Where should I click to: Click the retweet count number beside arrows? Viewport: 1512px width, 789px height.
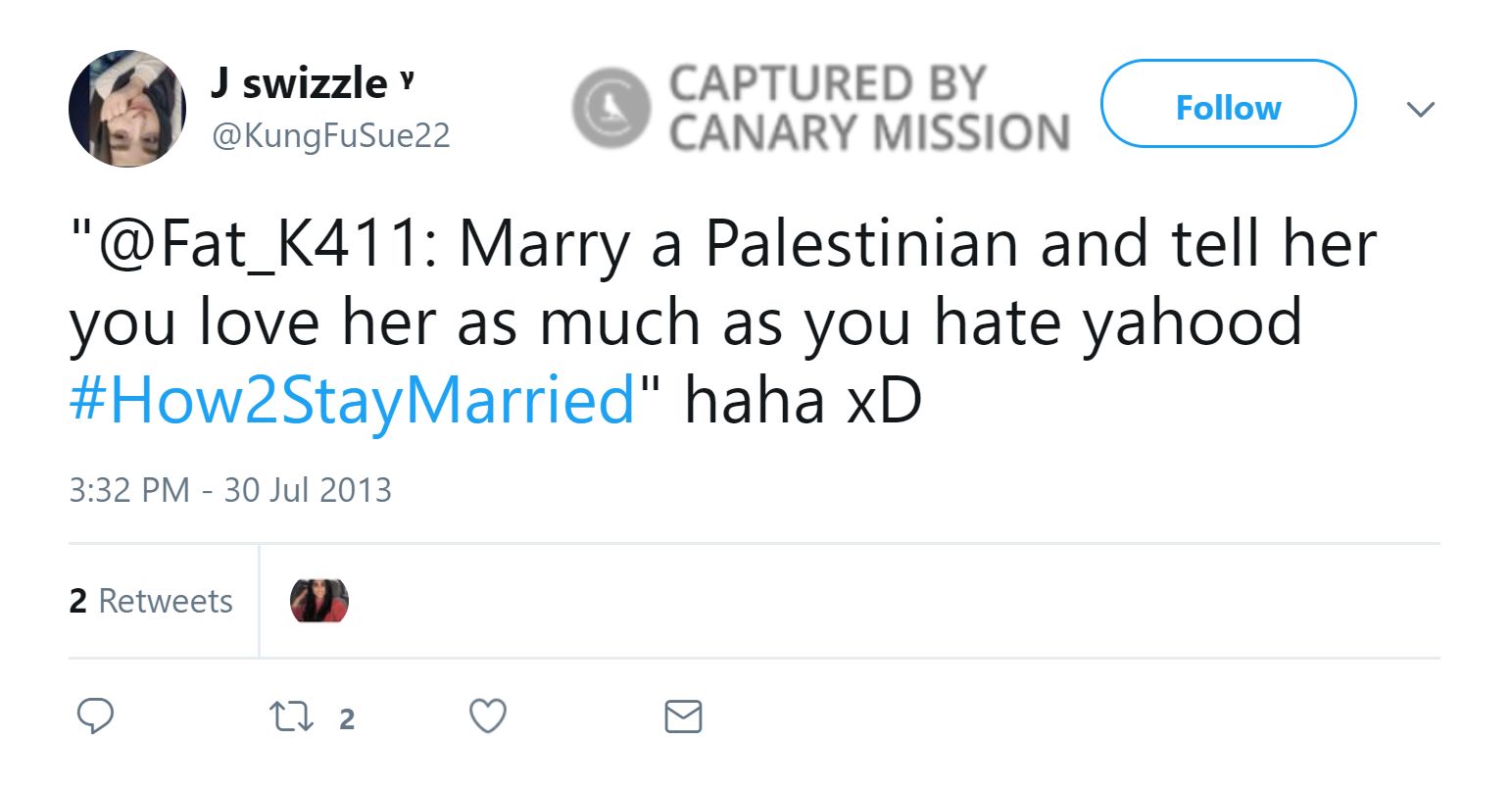click(x=346, y=719)
